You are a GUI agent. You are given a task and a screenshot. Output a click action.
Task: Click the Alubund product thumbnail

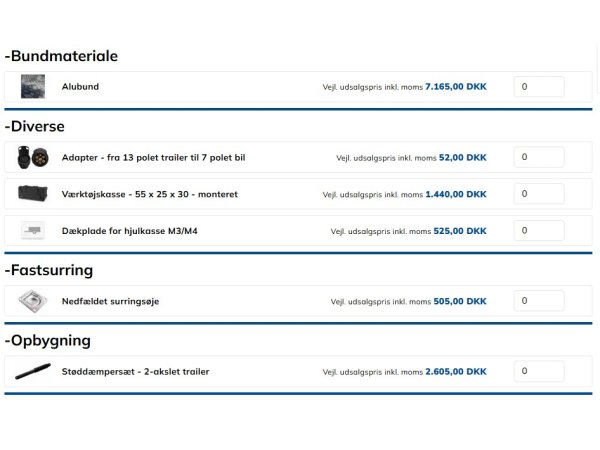pyautogui.click(x=32, y=87)
